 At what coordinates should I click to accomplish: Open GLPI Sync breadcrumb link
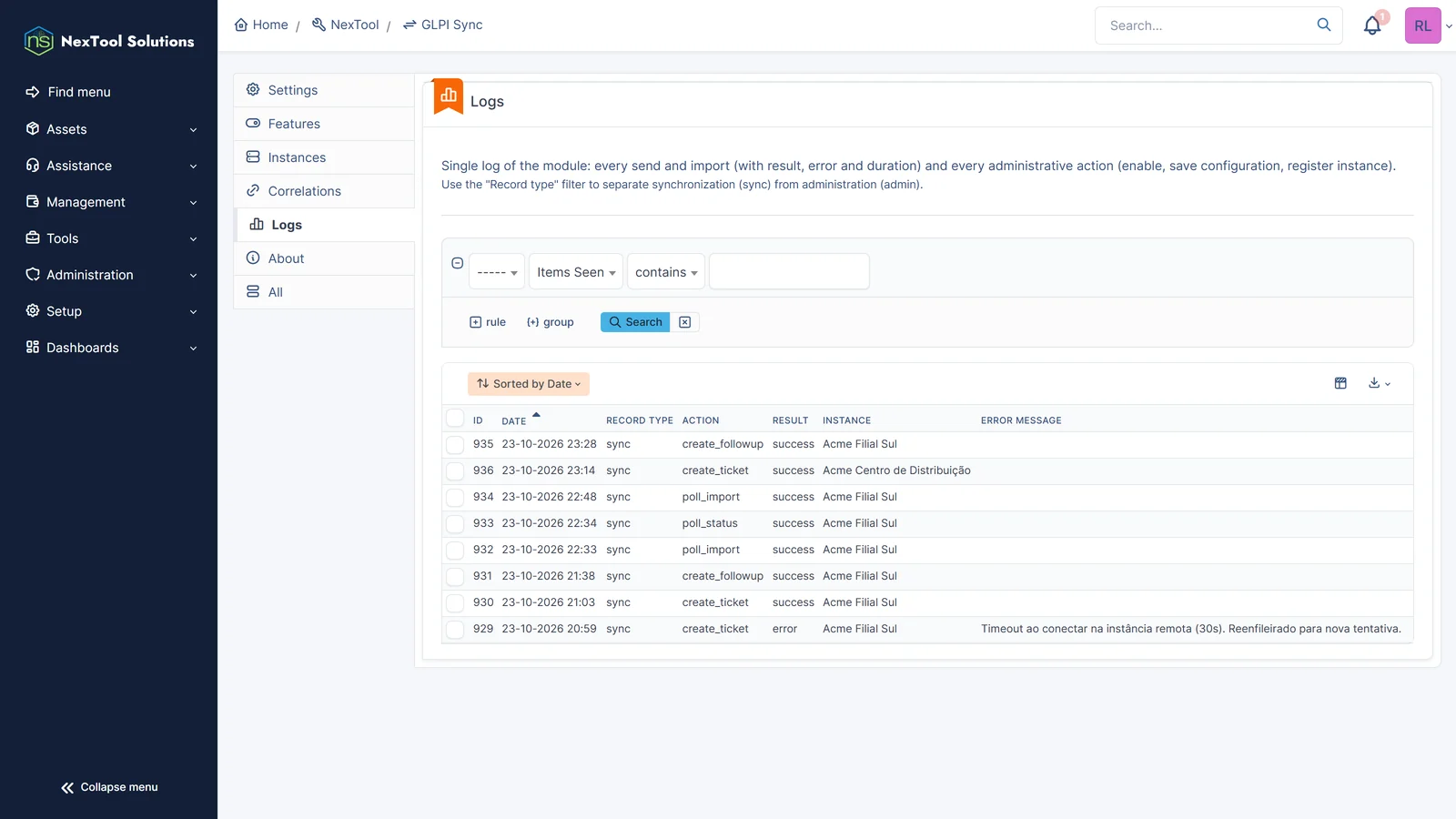(442, 25)
